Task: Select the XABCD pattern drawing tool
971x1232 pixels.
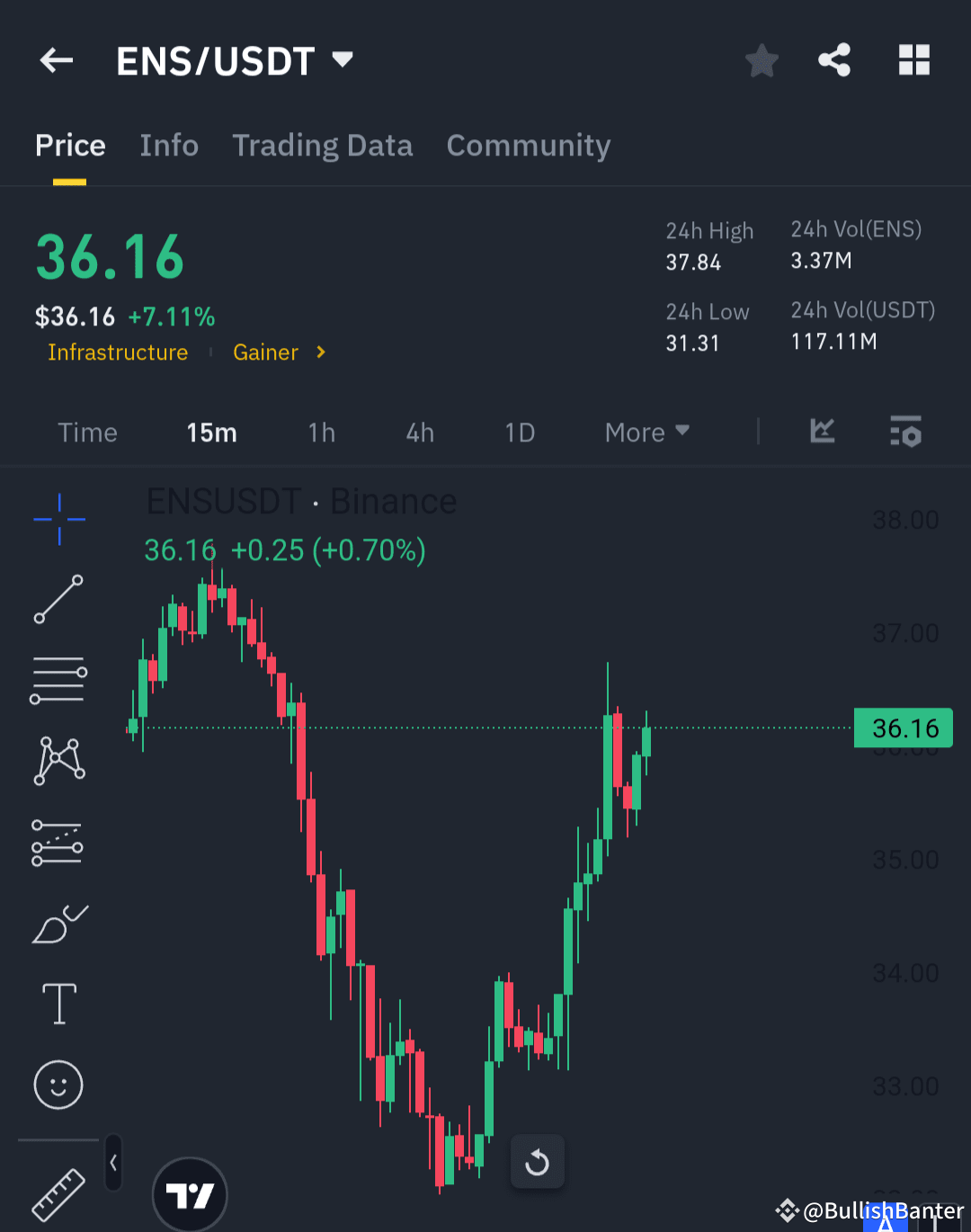Action: (58, 760)
